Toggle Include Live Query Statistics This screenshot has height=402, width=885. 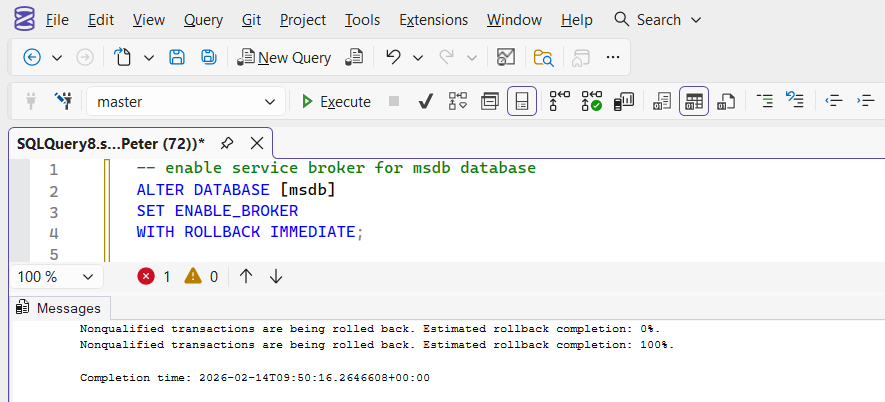click(x=592, y=102)
